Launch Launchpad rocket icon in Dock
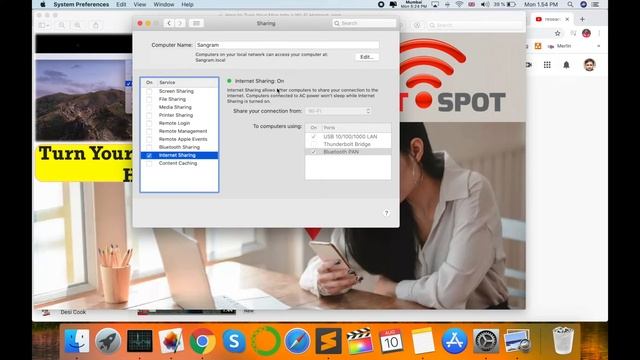Screen dimensions: 640x360 pos(108,341)
